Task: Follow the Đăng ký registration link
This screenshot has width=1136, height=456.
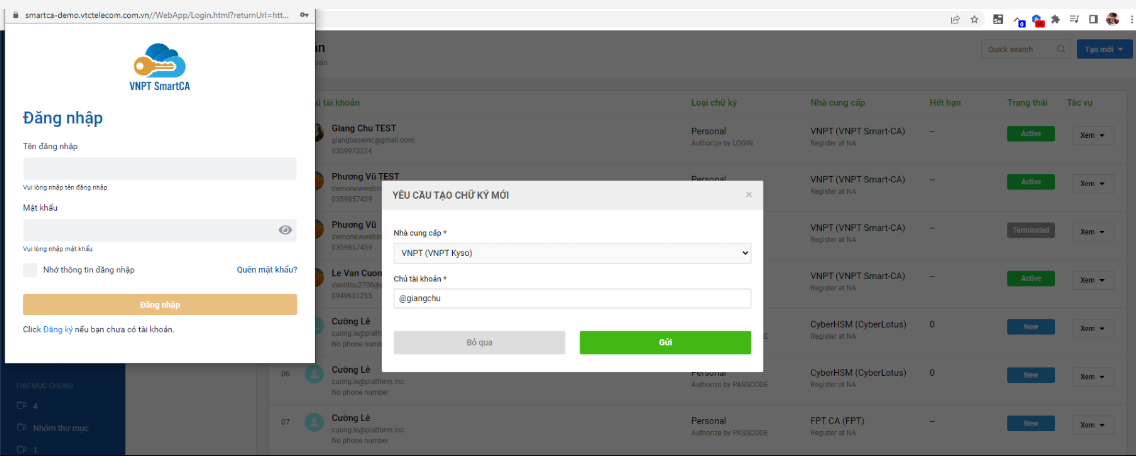Action: click(x=58, y=329)
